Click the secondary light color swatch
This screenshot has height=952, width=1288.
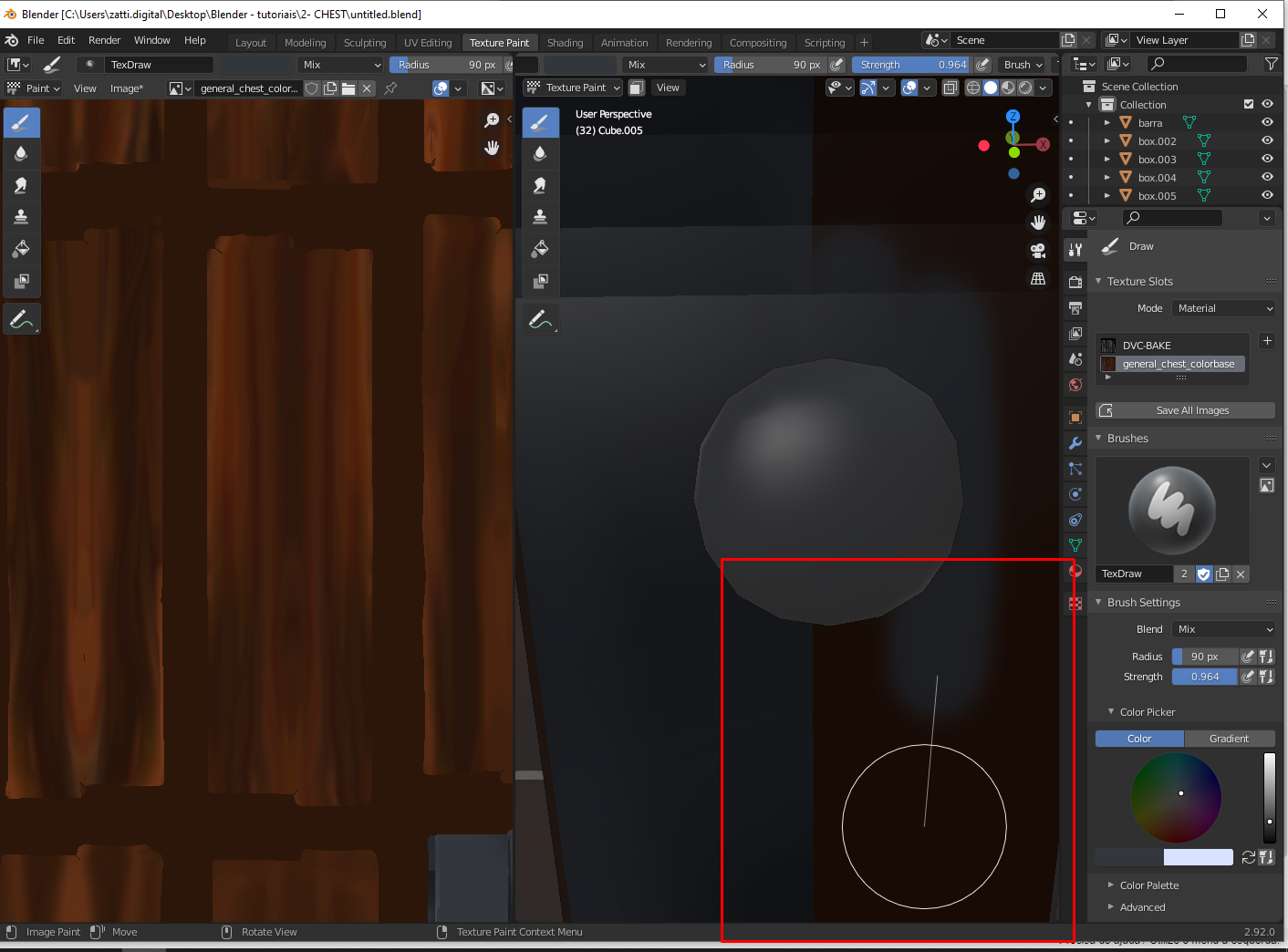(x=1198, y=857)
